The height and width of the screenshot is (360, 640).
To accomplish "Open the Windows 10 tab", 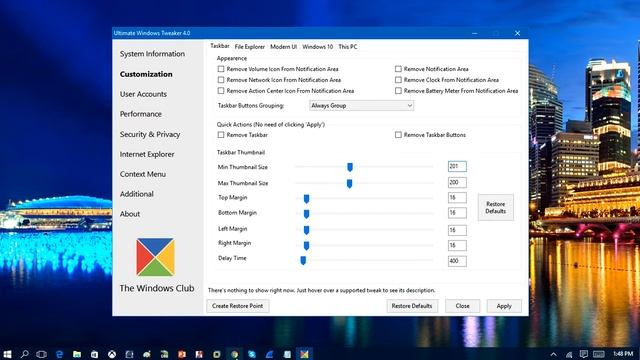I will (x=318, y=47).
